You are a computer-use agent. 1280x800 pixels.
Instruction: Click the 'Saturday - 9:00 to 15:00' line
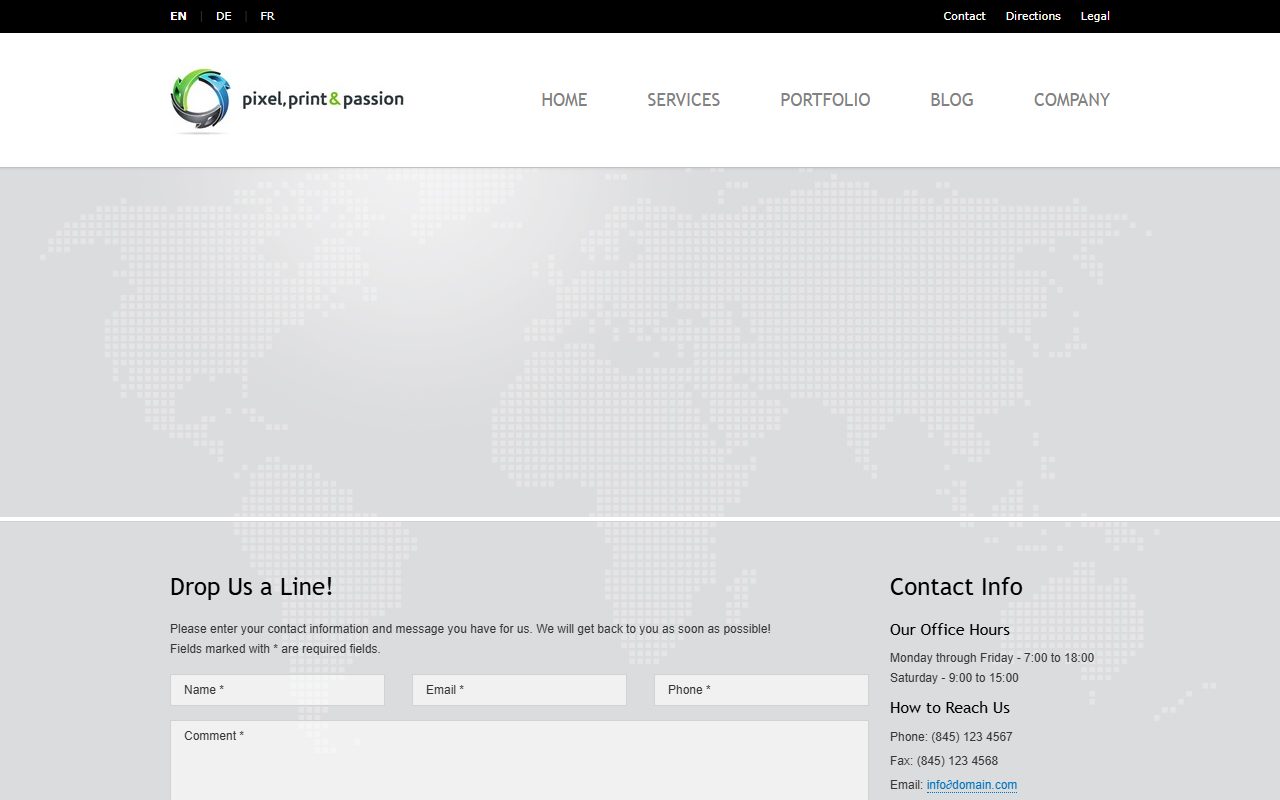point(954,678)
